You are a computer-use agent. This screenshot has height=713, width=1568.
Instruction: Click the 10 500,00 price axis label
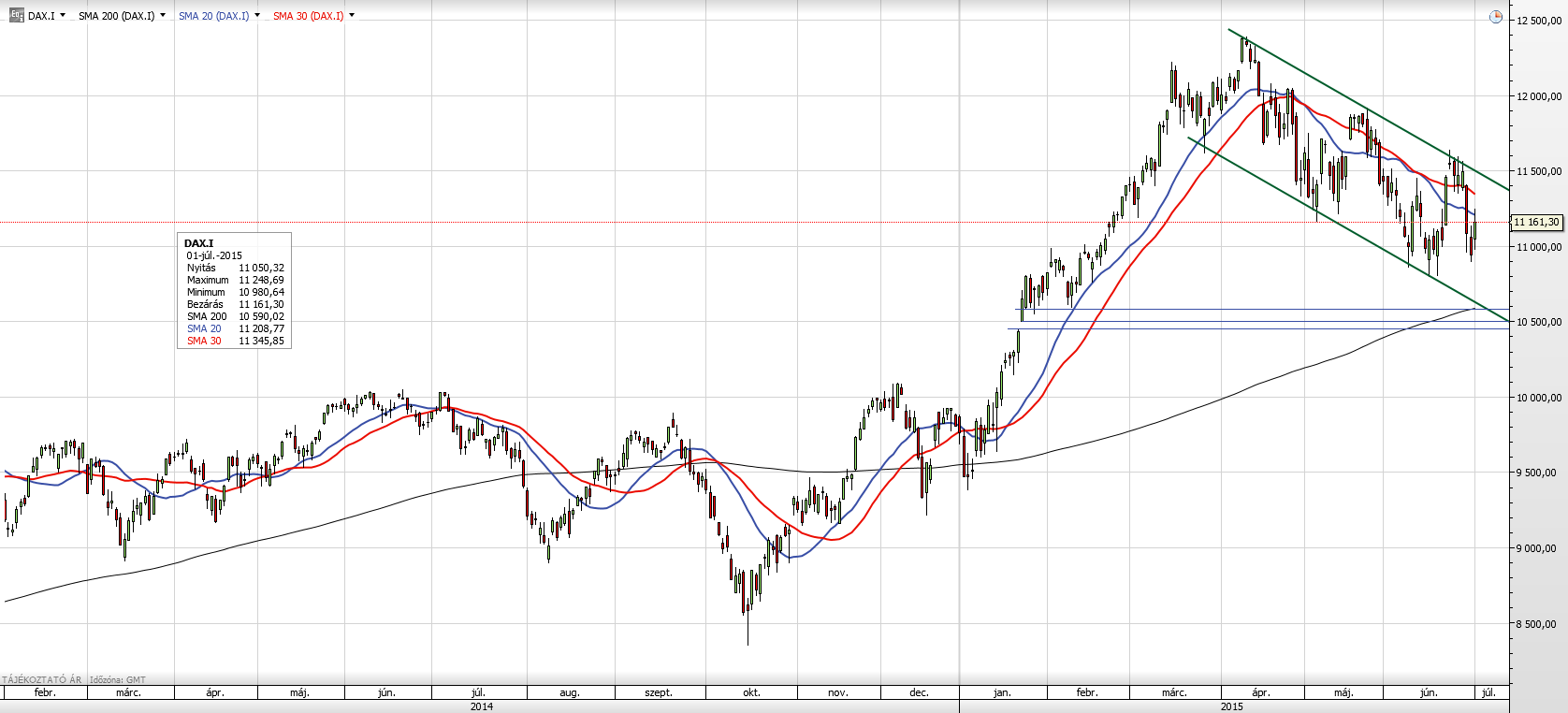point(1539,322)
